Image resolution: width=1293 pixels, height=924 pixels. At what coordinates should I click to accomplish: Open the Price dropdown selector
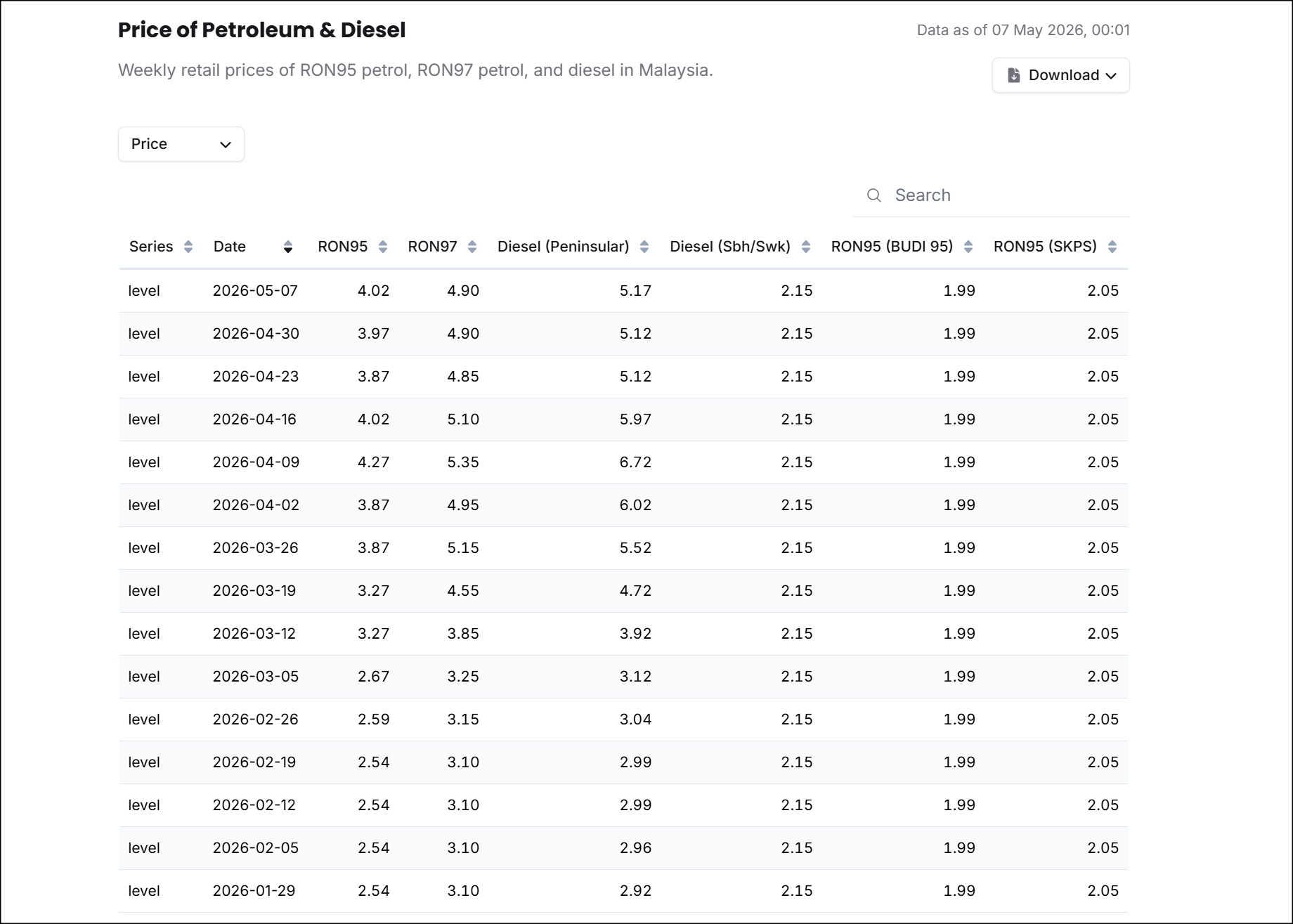181,144
